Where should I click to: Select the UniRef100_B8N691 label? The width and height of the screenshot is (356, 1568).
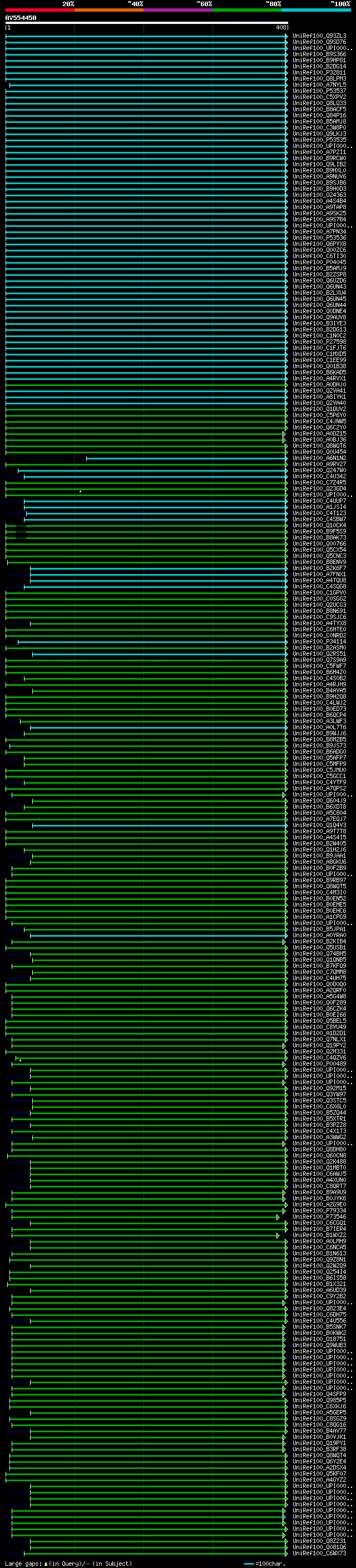[x=319, y=611]
